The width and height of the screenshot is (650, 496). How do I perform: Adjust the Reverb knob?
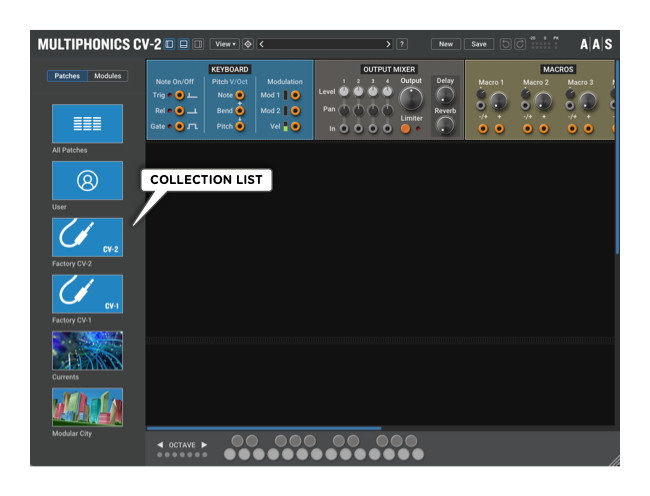445,125
